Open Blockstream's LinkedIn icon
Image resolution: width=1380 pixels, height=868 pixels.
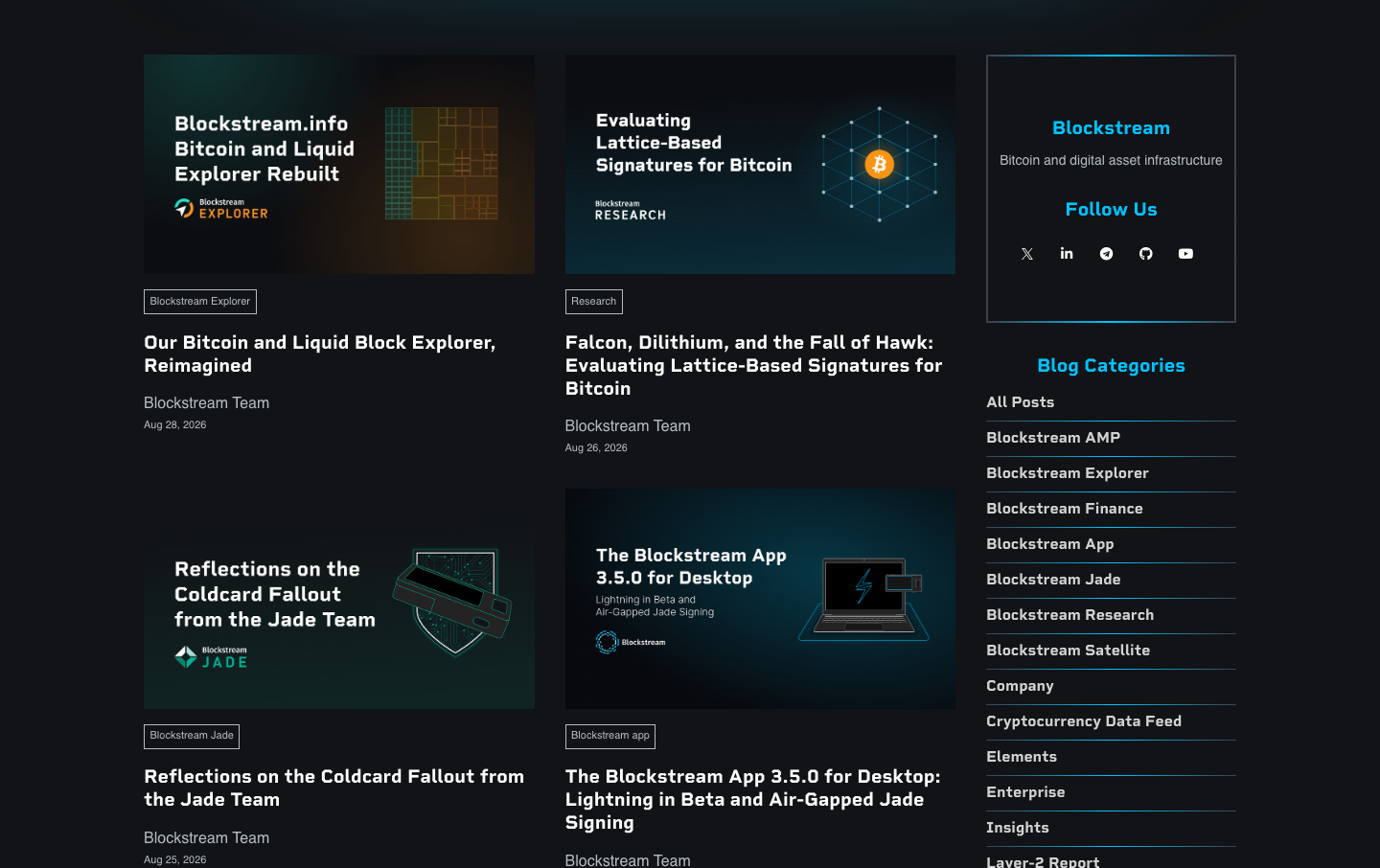(1067, 254)
